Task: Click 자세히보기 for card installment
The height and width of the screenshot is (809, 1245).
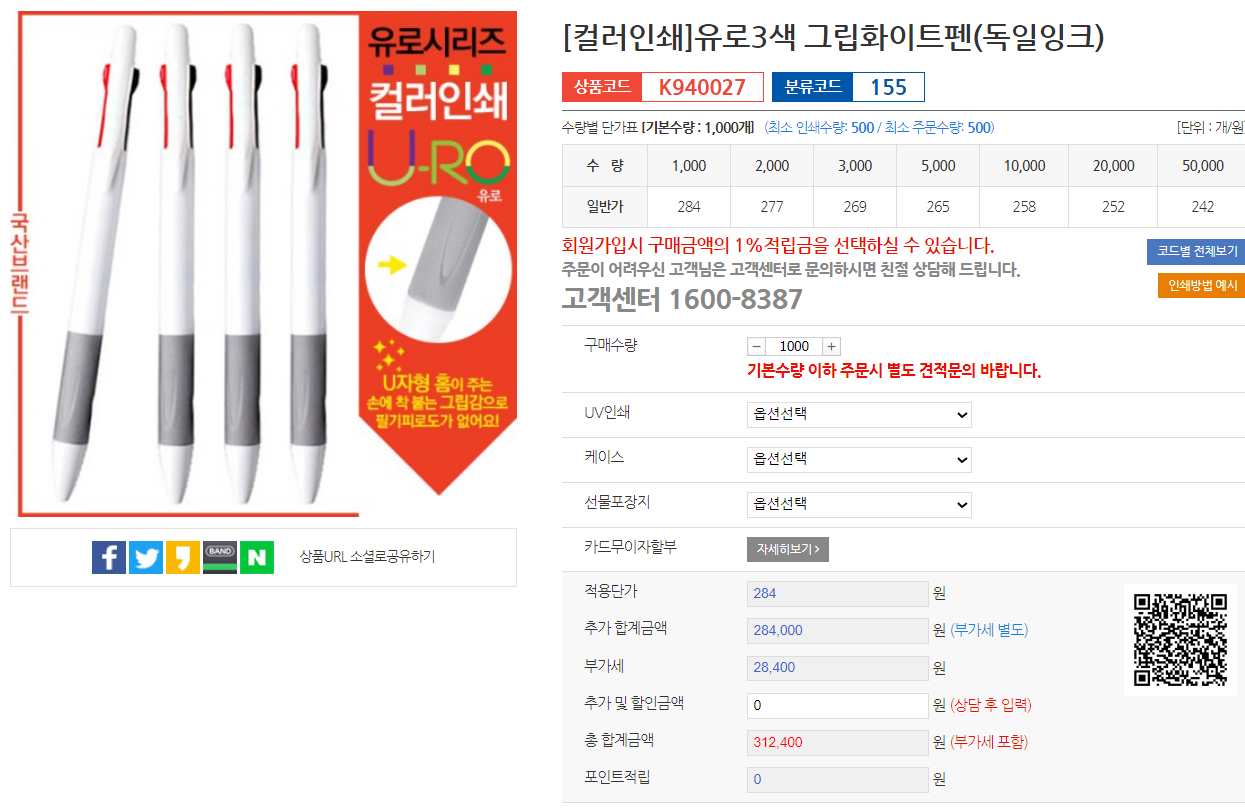Action: (x=788, y=549)
